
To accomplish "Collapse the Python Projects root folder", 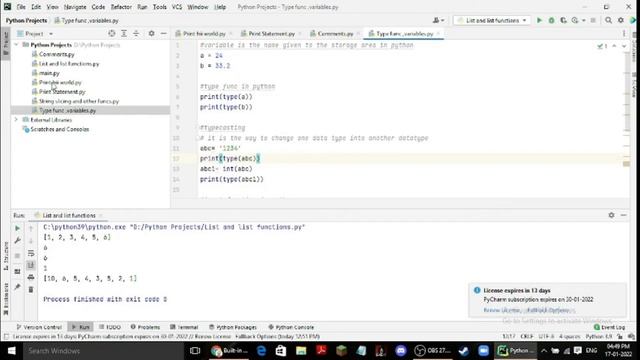I will pos(17,45).
